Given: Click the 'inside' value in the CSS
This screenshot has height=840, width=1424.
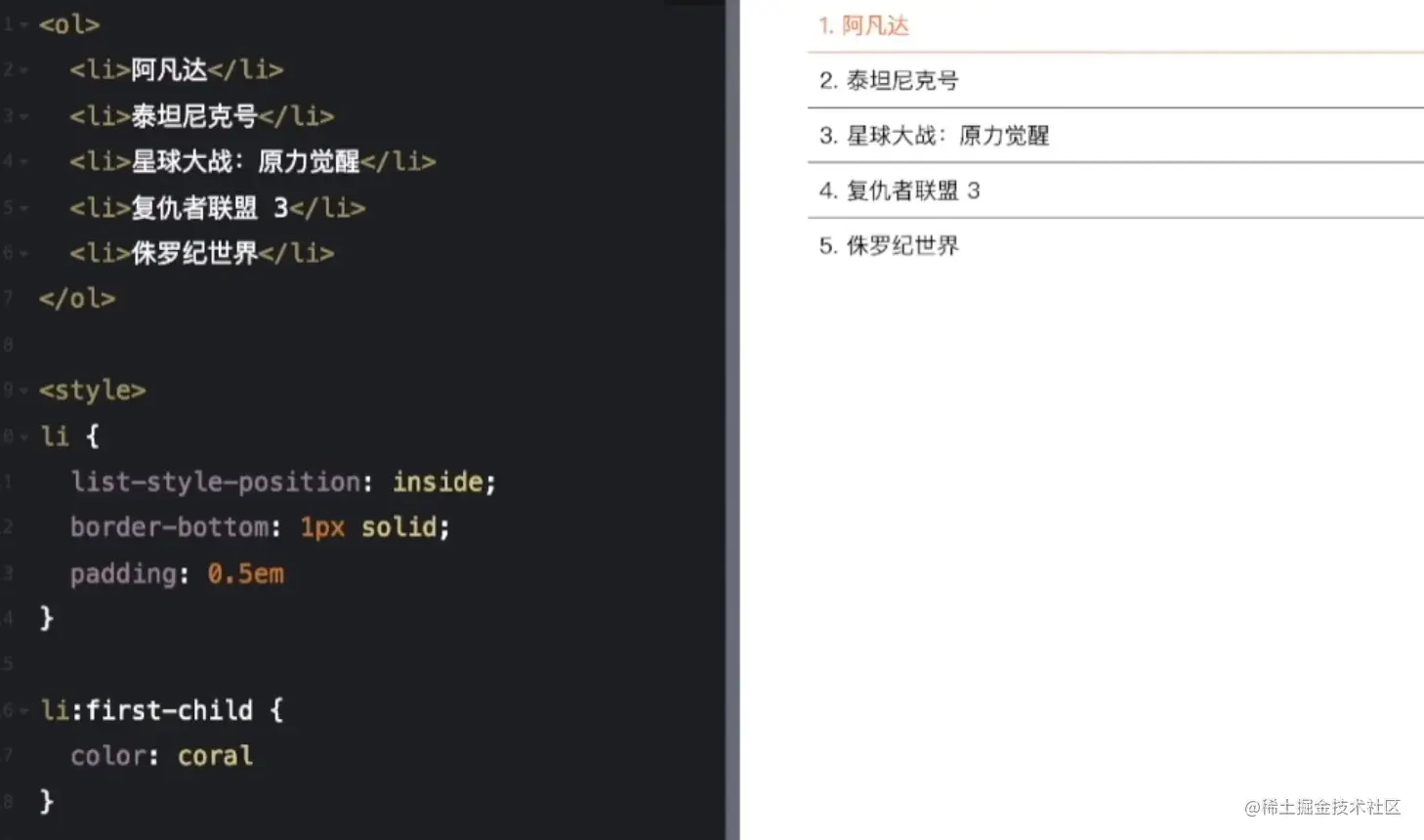Looking at the screenshot, I should pyautogui.click(x=438, y=482).
